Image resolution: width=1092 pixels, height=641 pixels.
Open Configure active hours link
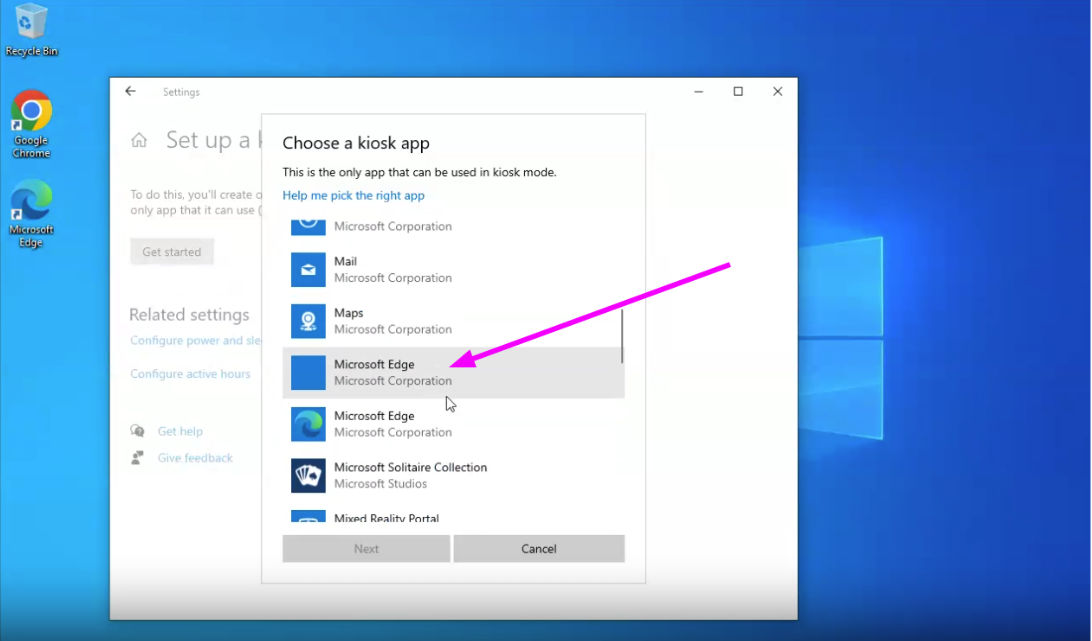[x=190, y=374]
